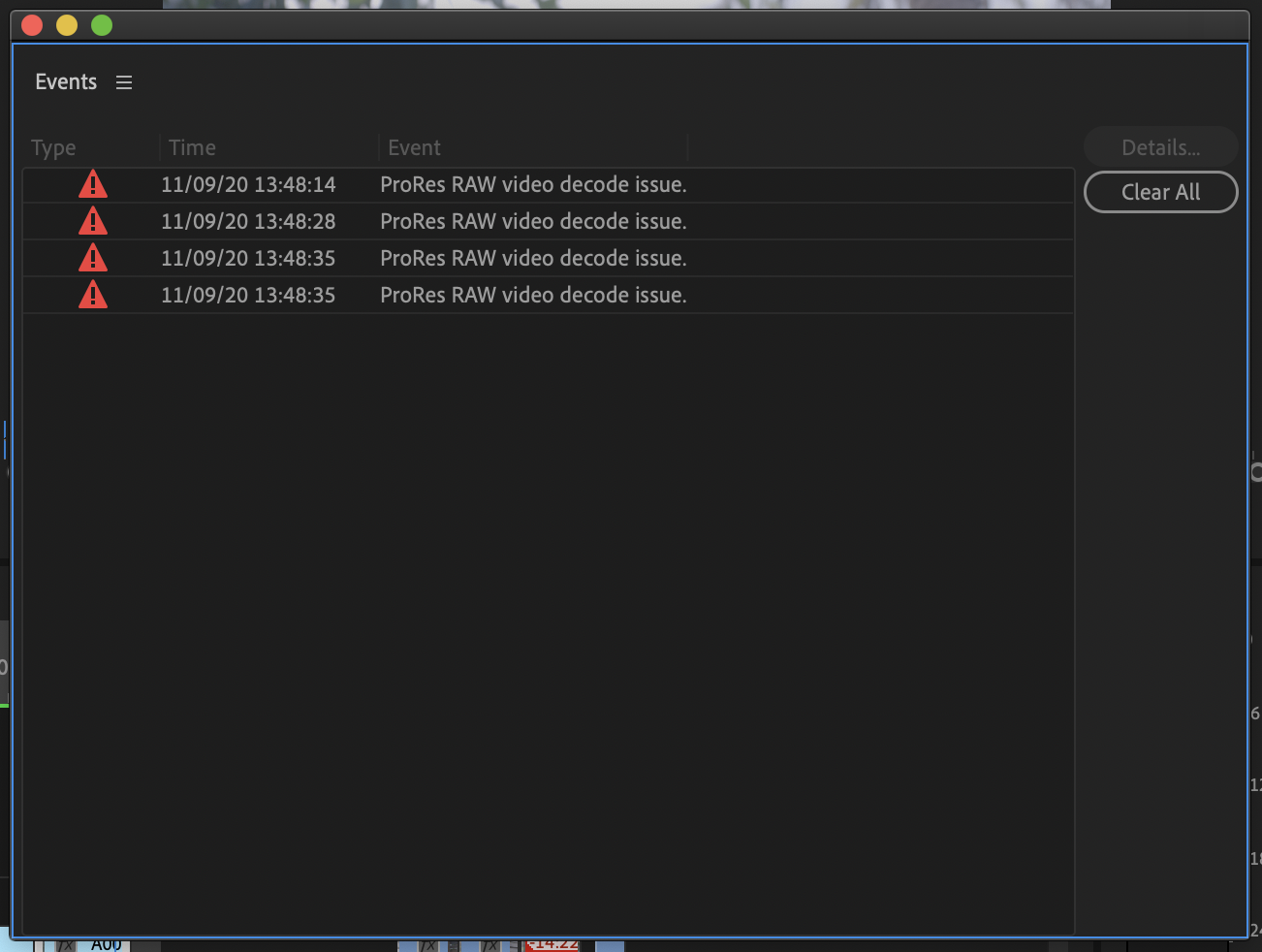Click the warning icon for 13:48:28 event
Image resolution: width=1262 pixels, height=952 pixels.
coord(93,221)
